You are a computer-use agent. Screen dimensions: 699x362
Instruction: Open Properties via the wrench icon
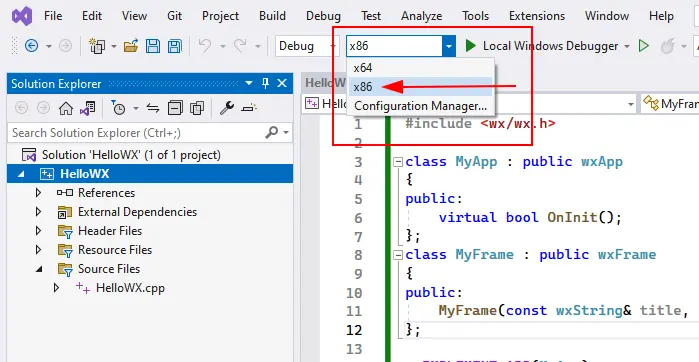(227, 107)
